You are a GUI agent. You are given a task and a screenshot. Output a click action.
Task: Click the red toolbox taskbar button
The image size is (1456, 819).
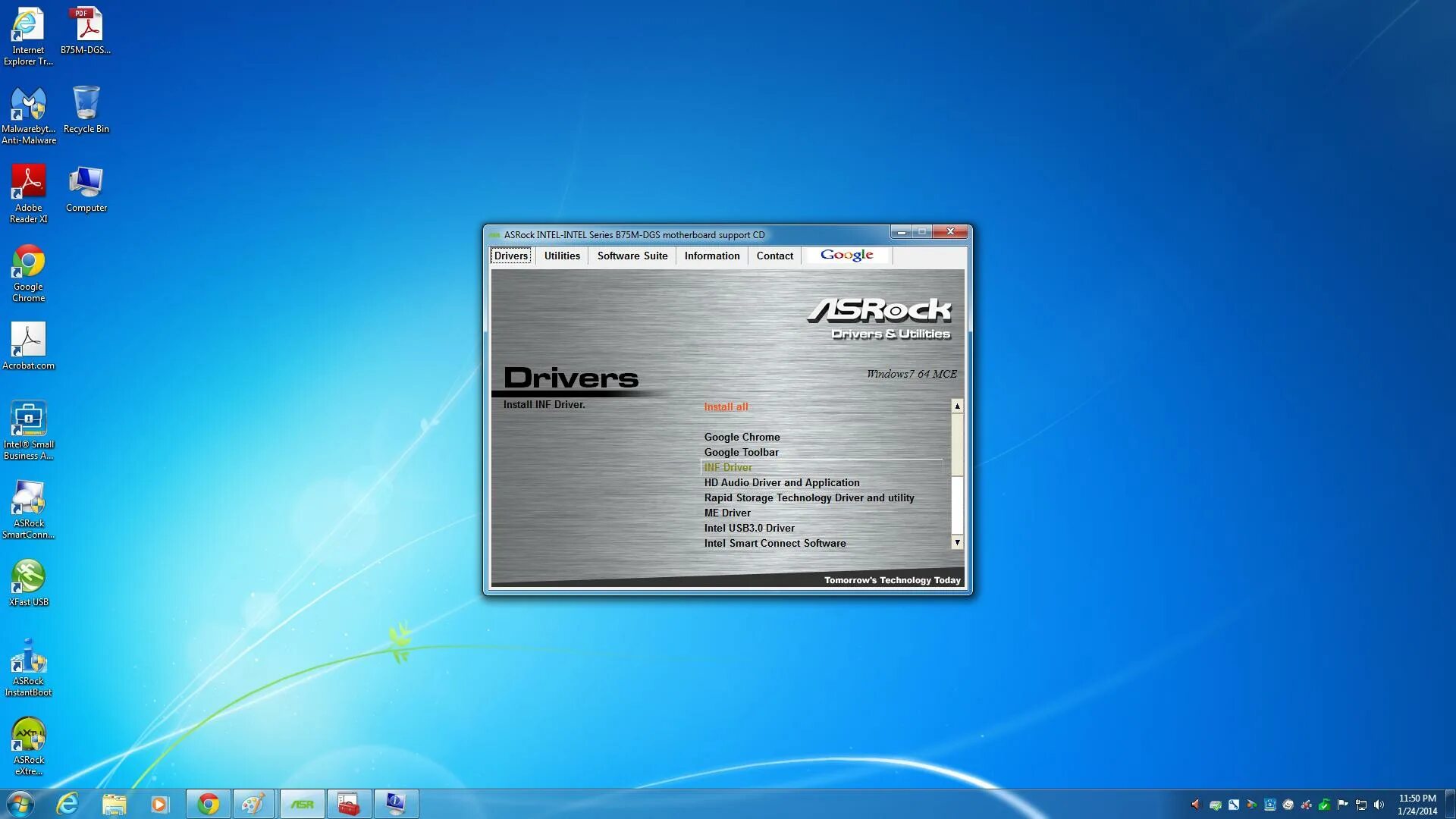[349, 804]
